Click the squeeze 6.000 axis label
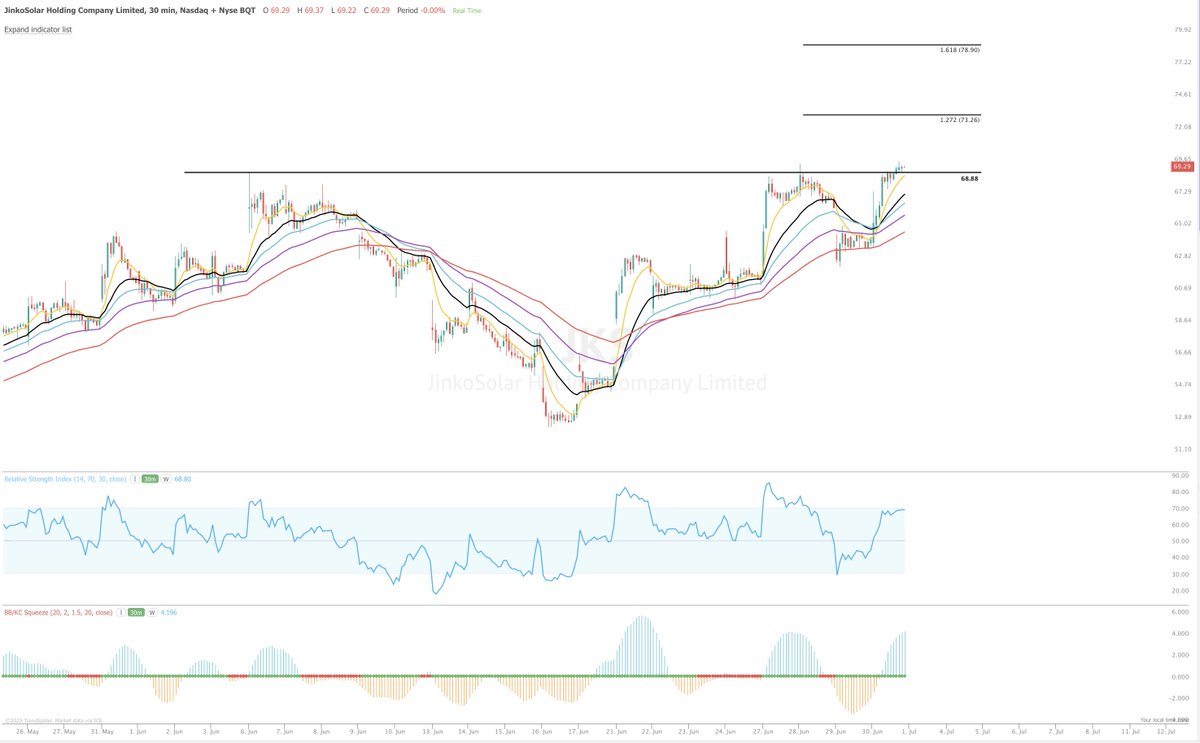Viewport: 1200px width, 743px height. pos(1180,611)
